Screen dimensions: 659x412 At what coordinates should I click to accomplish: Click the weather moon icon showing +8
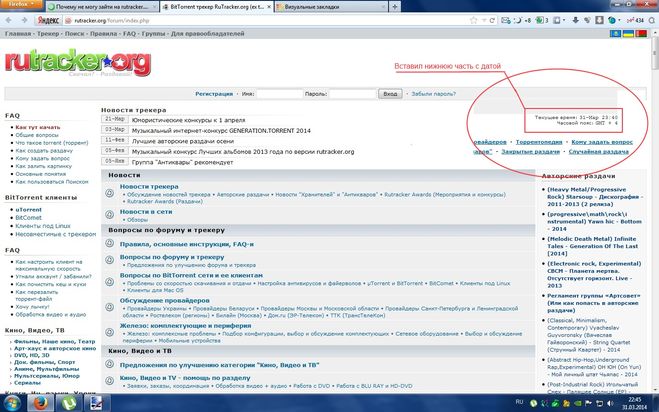[x=523, y=20]
